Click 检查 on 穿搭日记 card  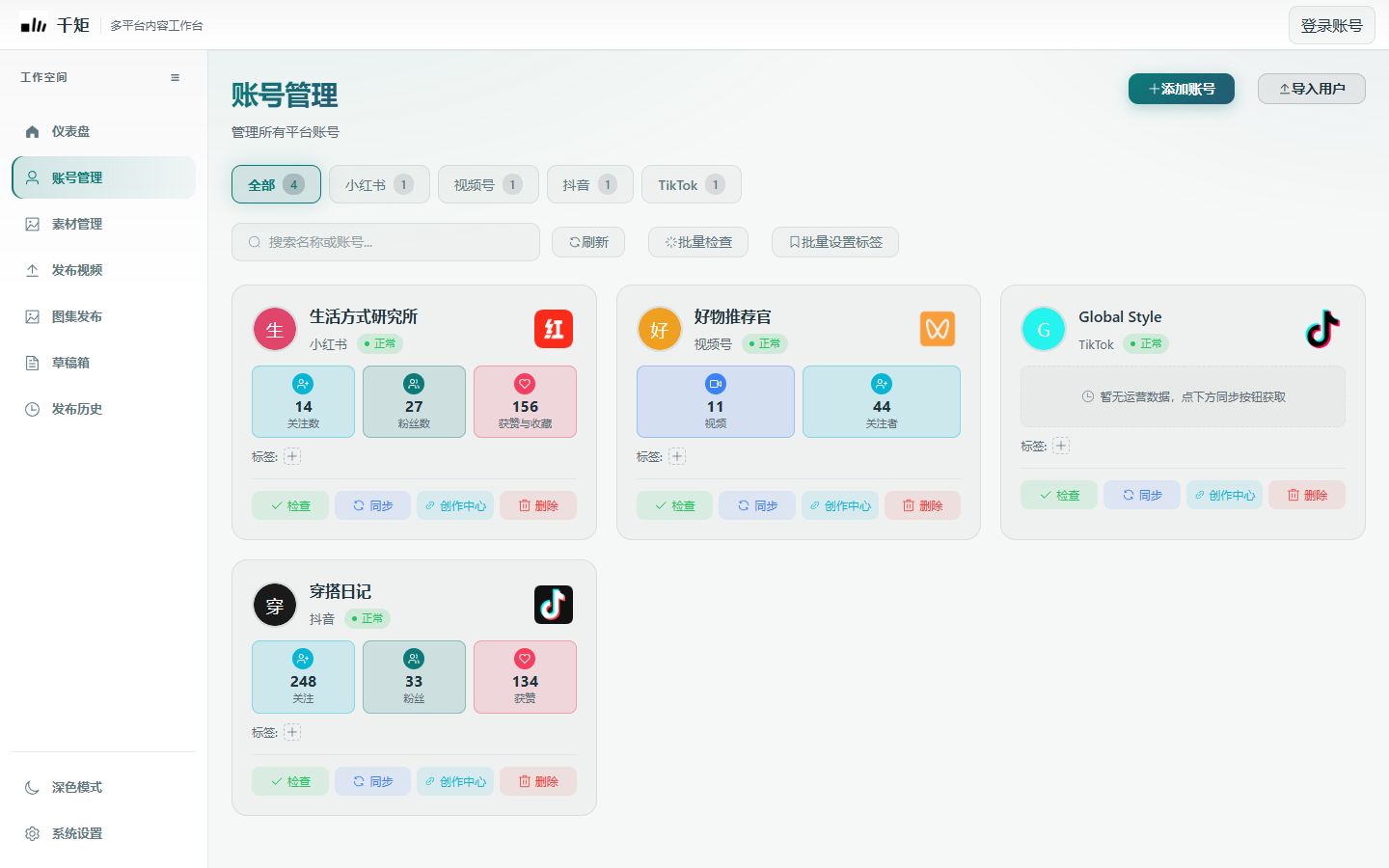pos(290,781)
